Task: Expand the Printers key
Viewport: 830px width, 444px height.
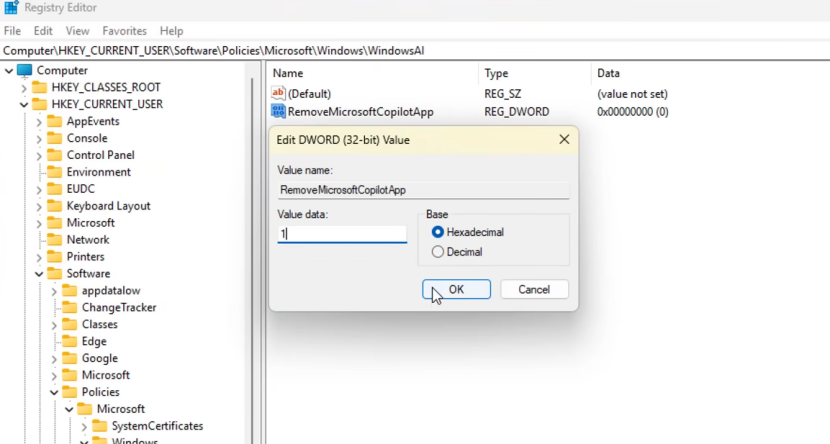Action: 39,257
